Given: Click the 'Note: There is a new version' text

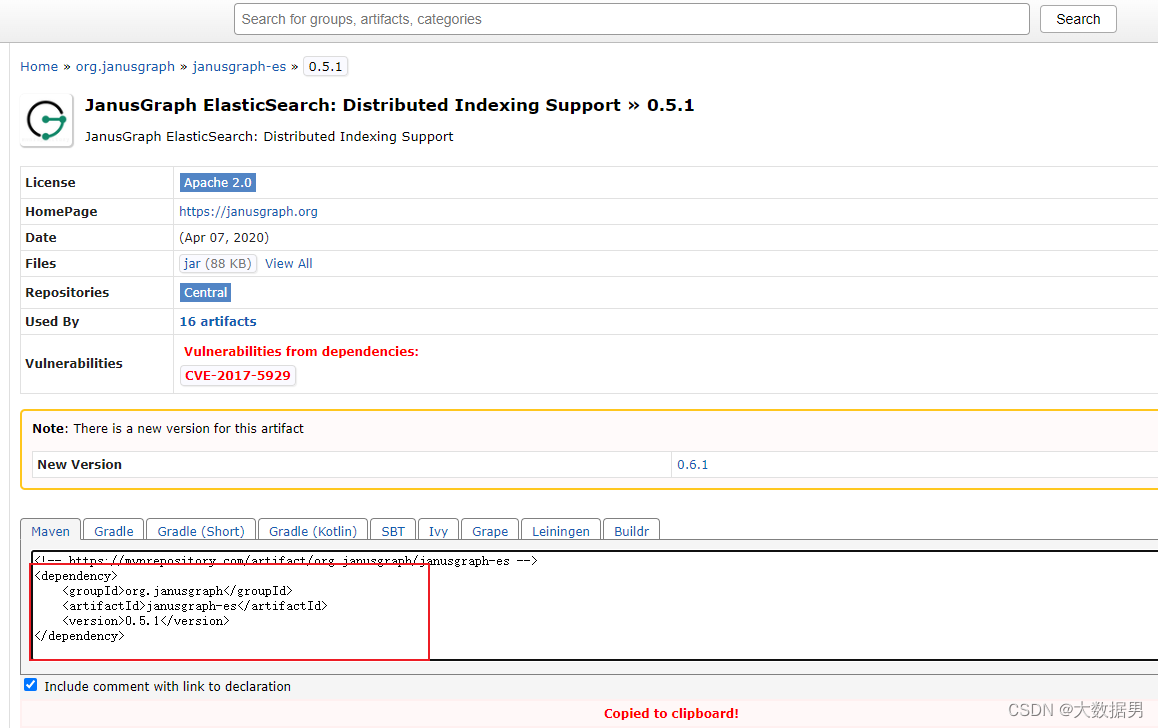Looking at the screenshot, I should 168,428.
